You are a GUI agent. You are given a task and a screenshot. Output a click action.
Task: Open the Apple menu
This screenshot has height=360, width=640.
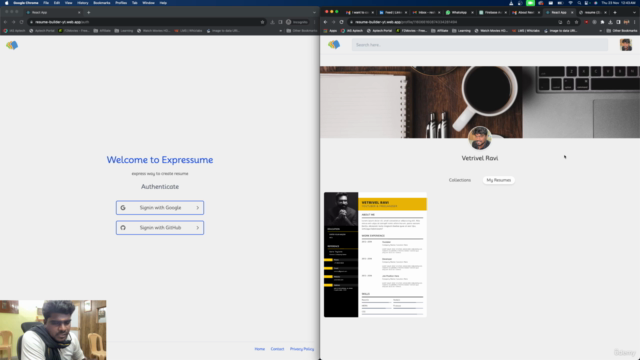tap(7, 3)
